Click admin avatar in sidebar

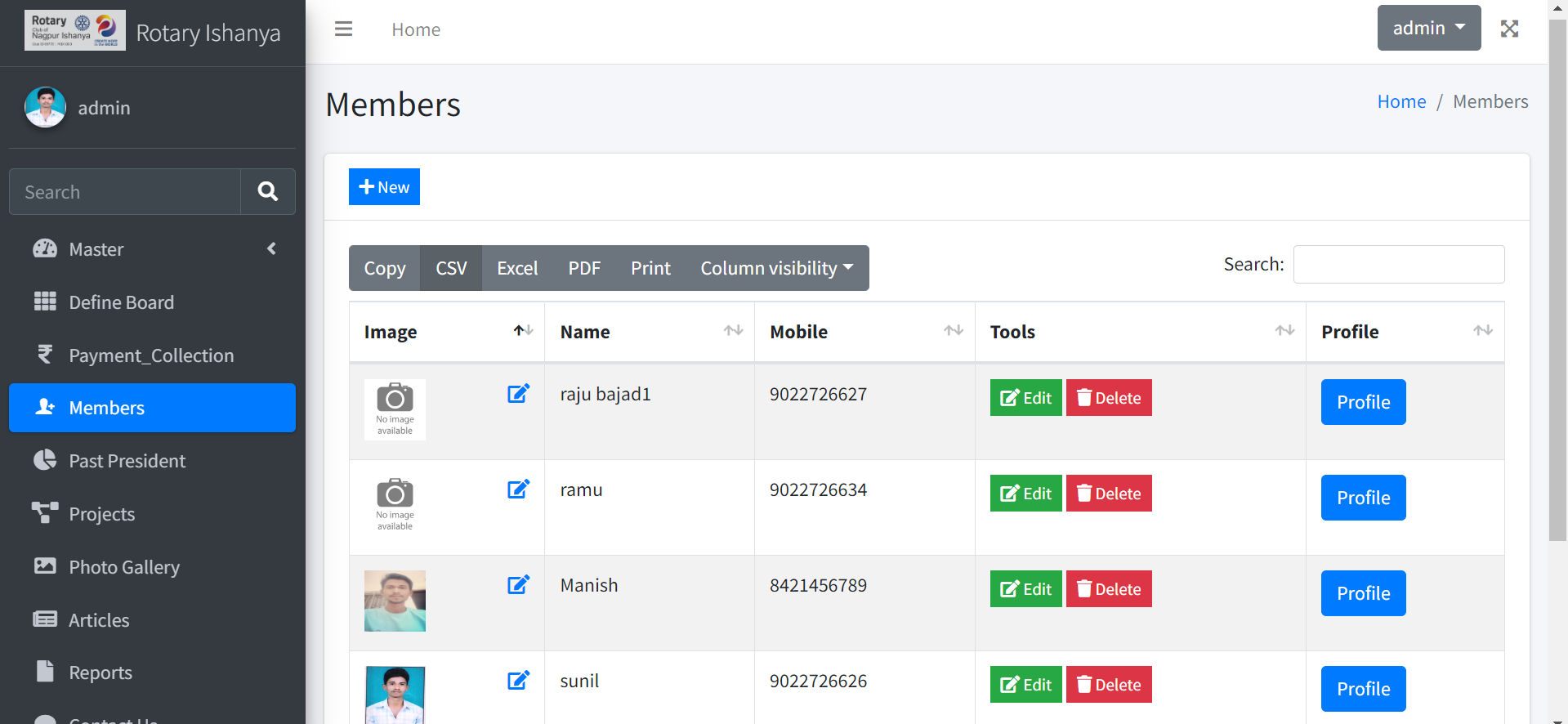pyautogui.click(x=46, y=108)
